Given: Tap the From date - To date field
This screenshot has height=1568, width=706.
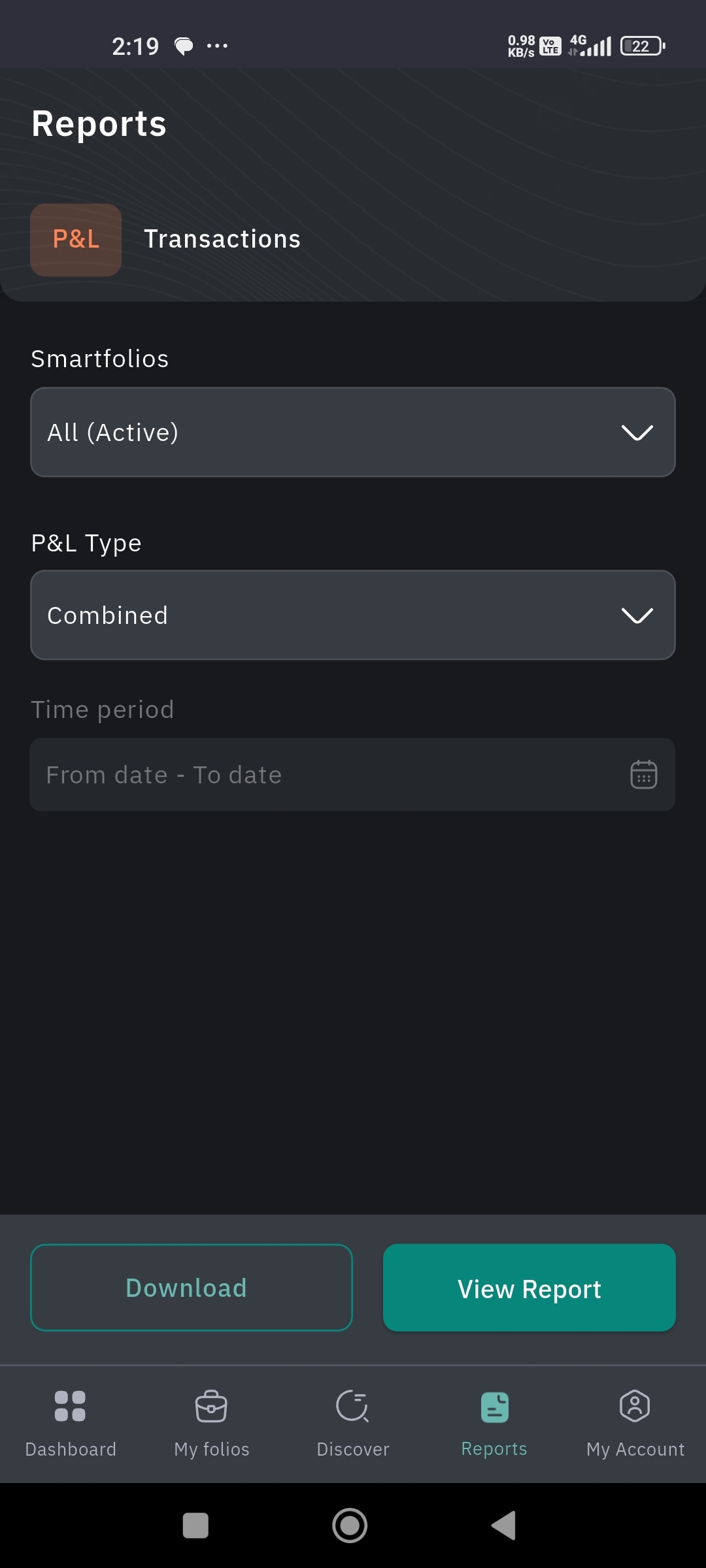Looking at the screenshot, I should pyautogui.click(x=327, y=775).
